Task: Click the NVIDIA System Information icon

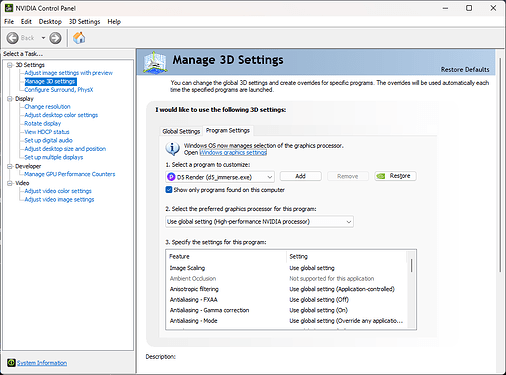Action: point(11,362)
